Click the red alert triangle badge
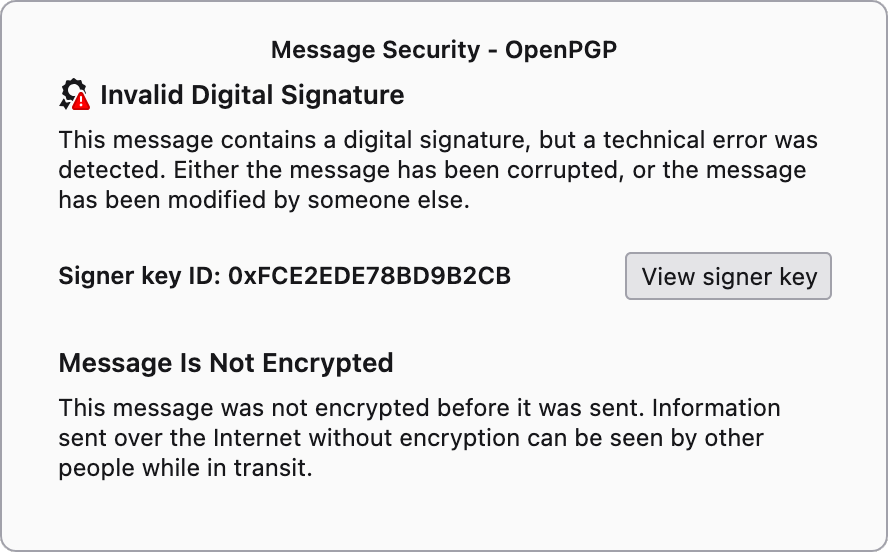 [81, 101]
